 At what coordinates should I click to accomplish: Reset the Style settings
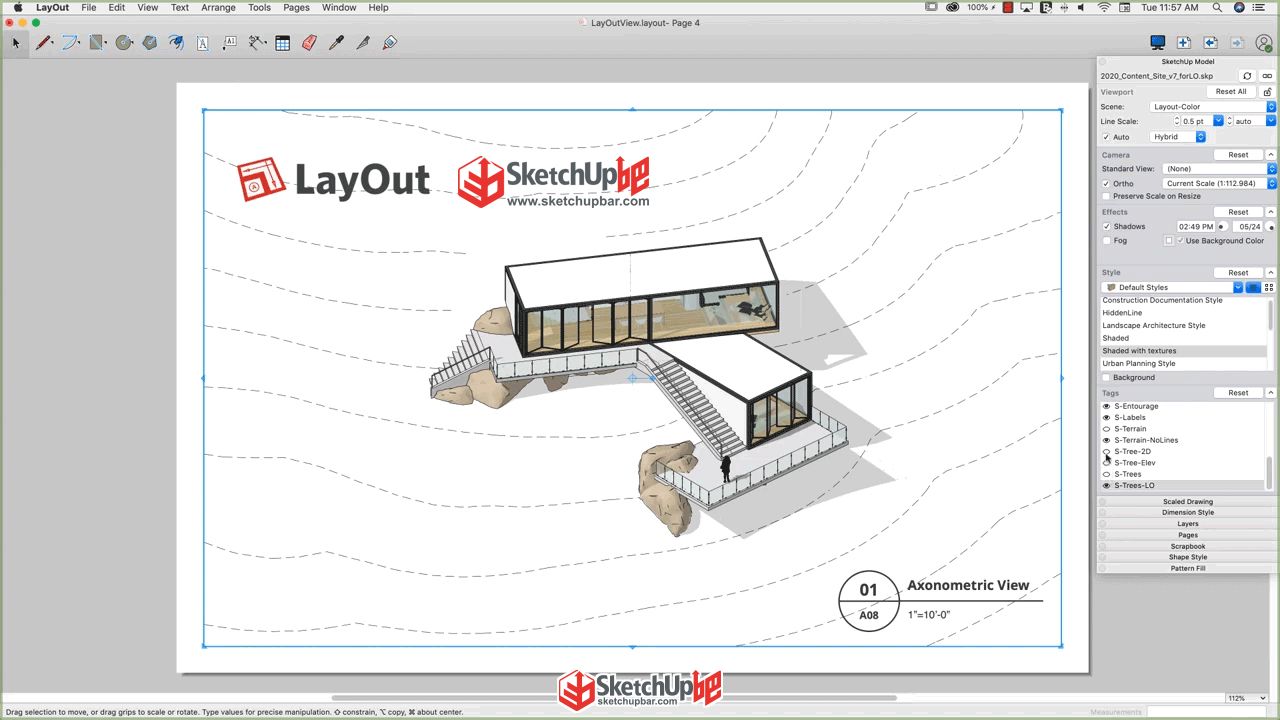(x=1238, y=273)
